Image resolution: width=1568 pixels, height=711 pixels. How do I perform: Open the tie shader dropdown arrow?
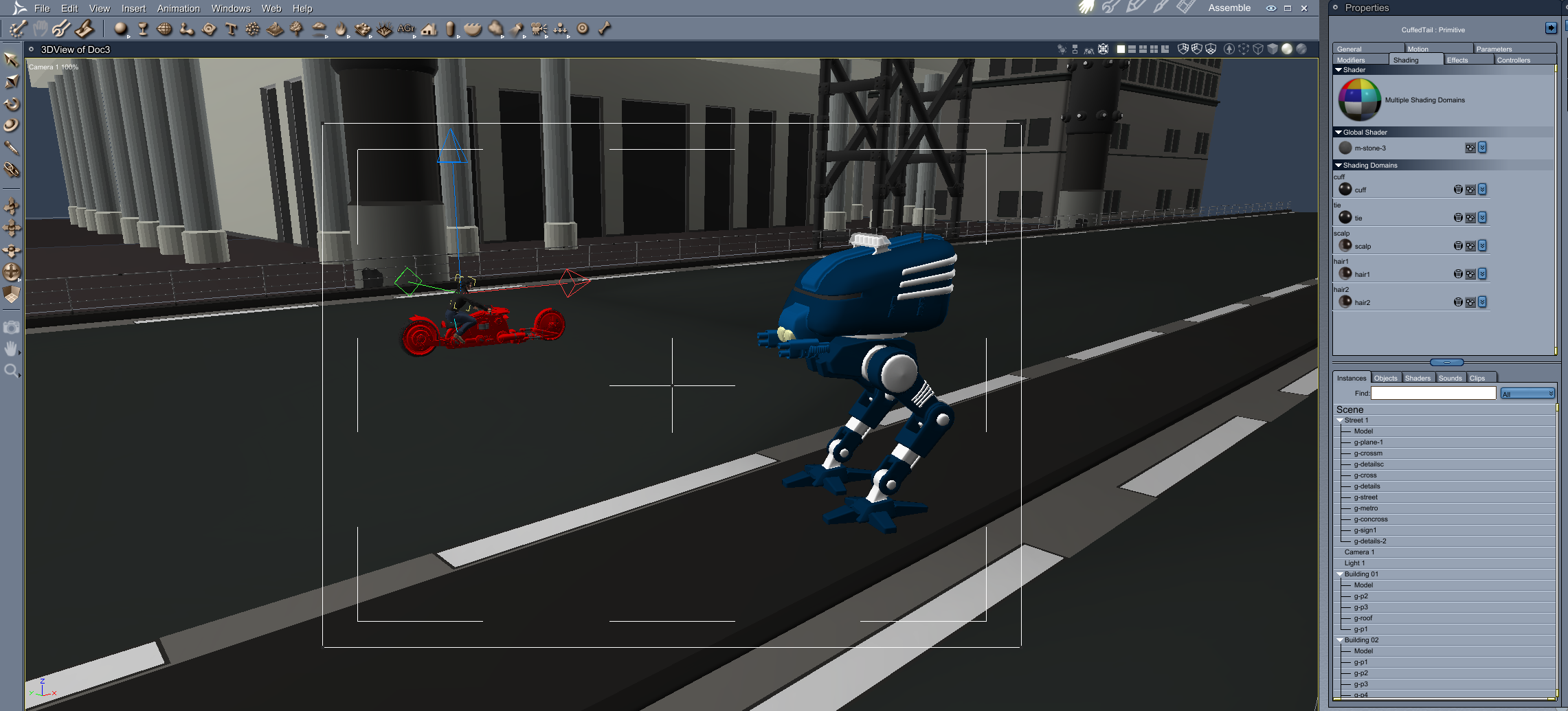[x=1483, y=218]
